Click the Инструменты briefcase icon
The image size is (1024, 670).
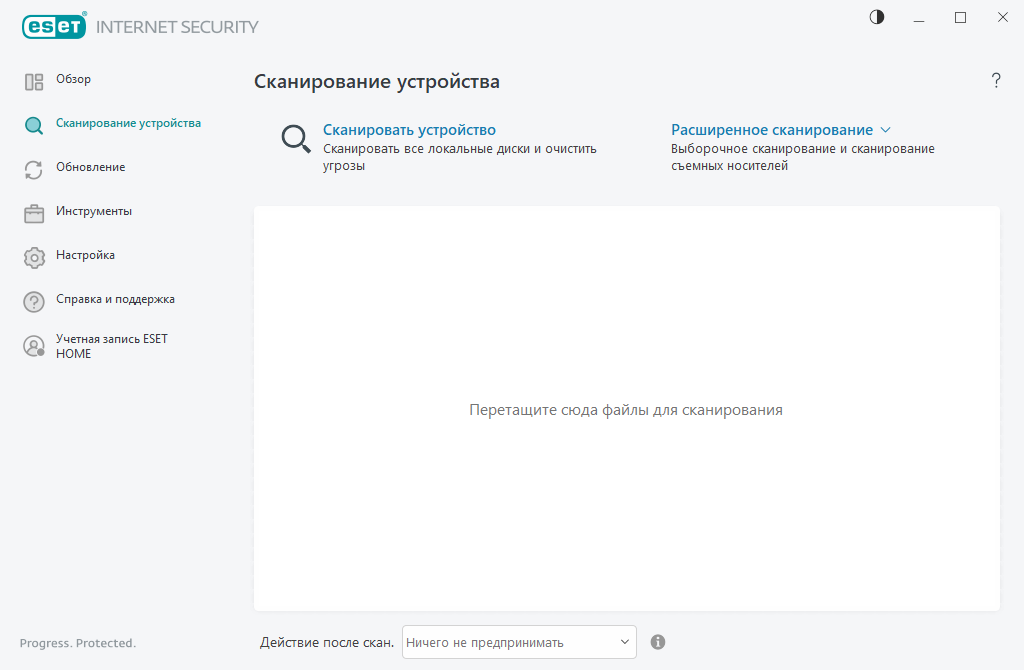[x=34, y=214]
